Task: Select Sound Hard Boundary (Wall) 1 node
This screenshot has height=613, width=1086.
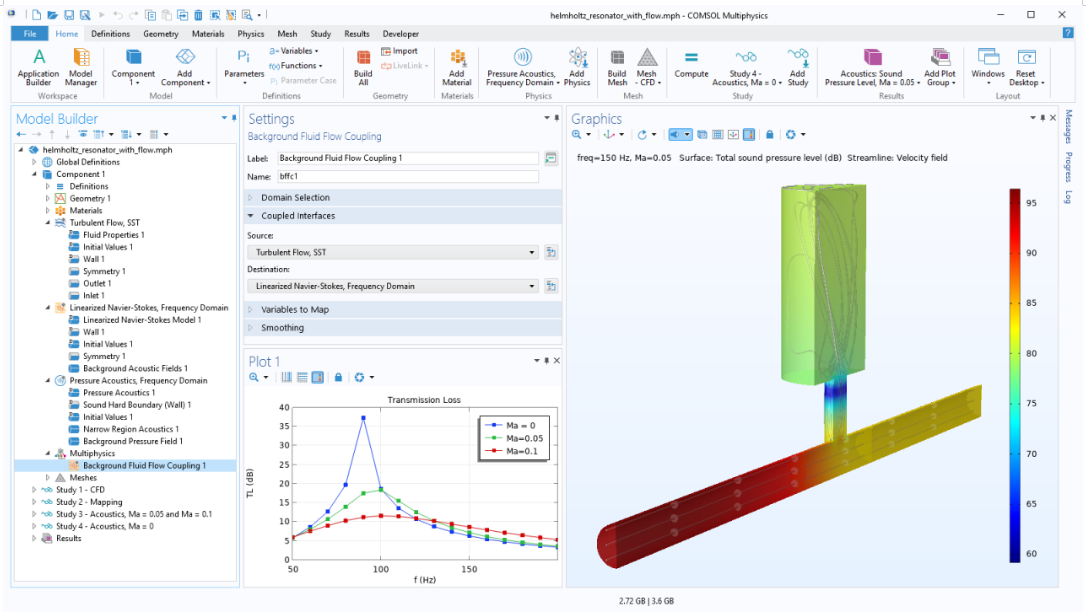Action: tap(137, 405)
